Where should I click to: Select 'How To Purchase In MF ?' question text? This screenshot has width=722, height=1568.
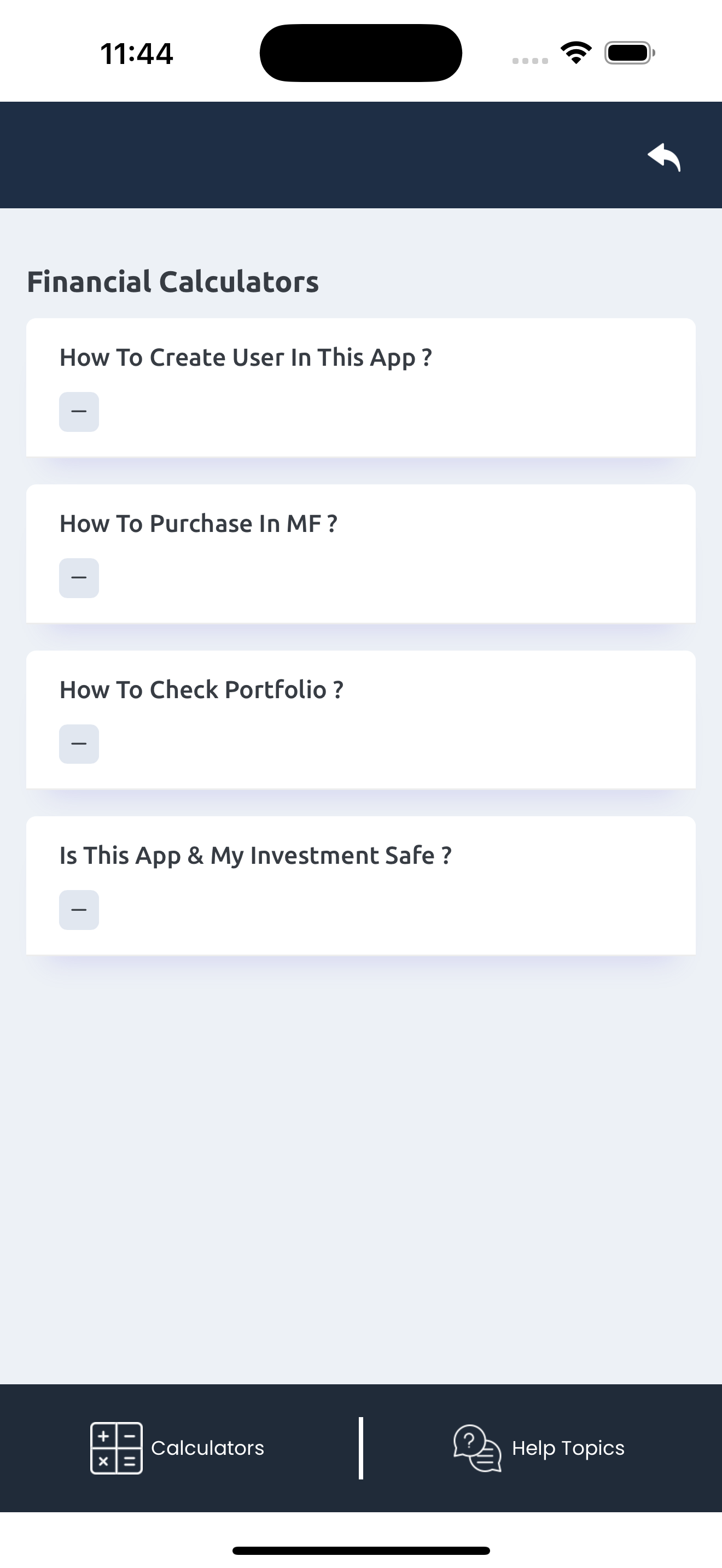tap(199, 523)
